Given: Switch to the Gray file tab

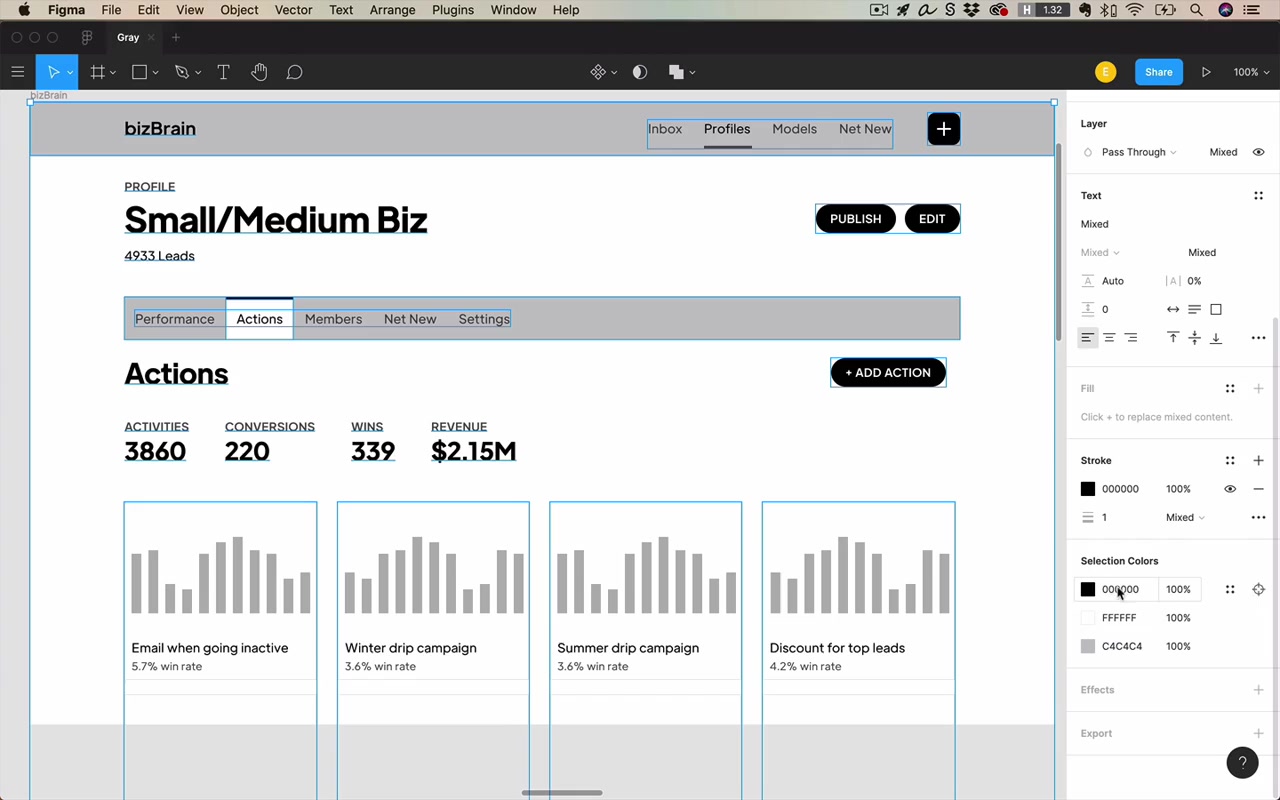Looking at the screenshot, I should [128, 38].
